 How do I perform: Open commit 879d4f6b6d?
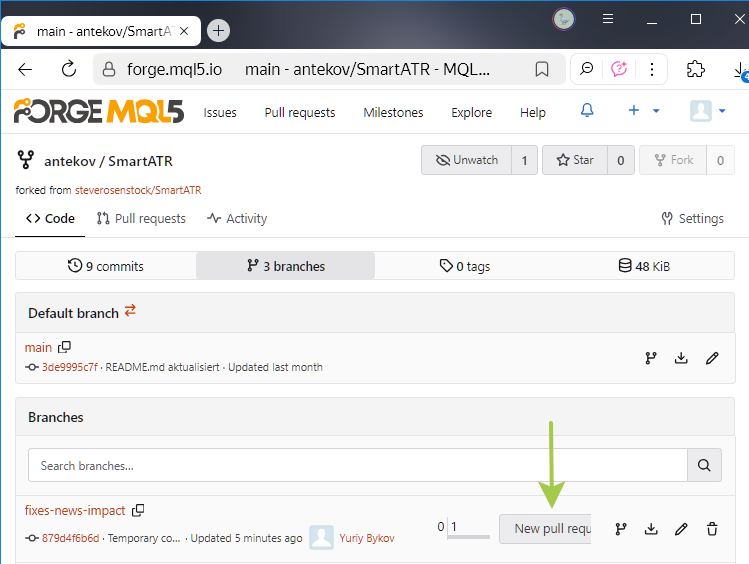tap(71, 538)
